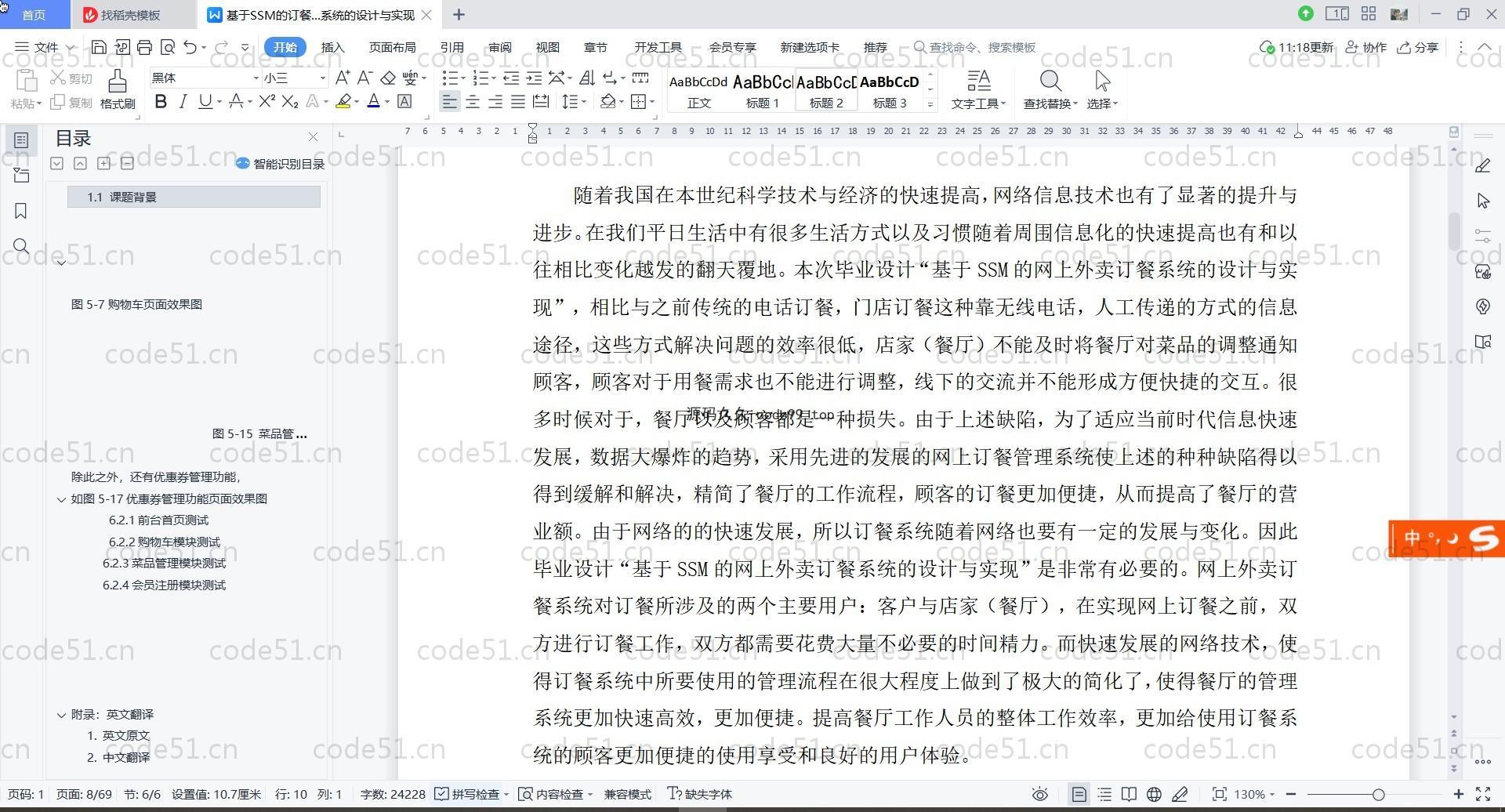Click the font color swatch A
The image size is (1505, 812).
373,102
